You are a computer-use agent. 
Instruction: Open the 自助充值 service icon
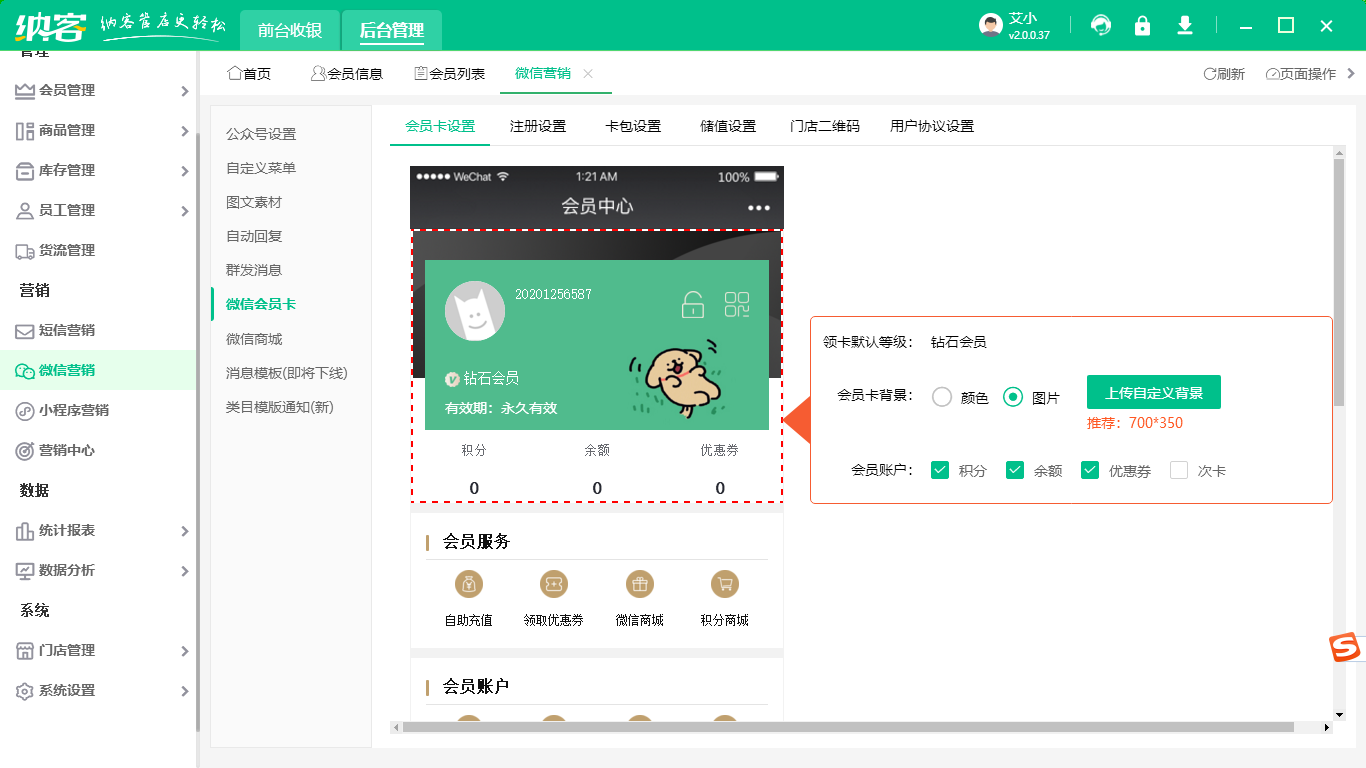(469, 585)
